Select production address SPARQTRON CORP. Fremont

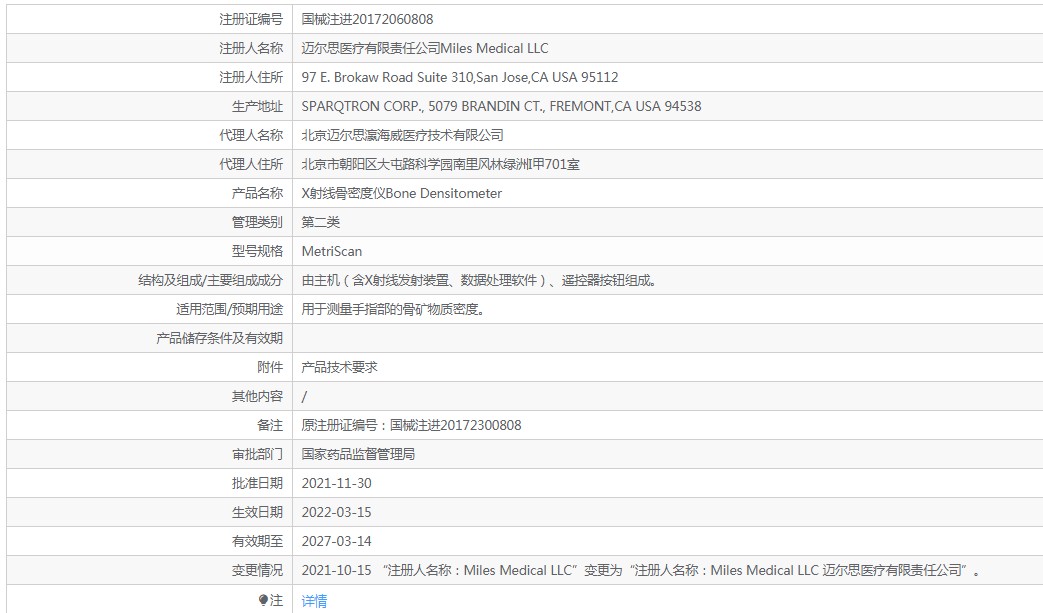tap(502, 106)
